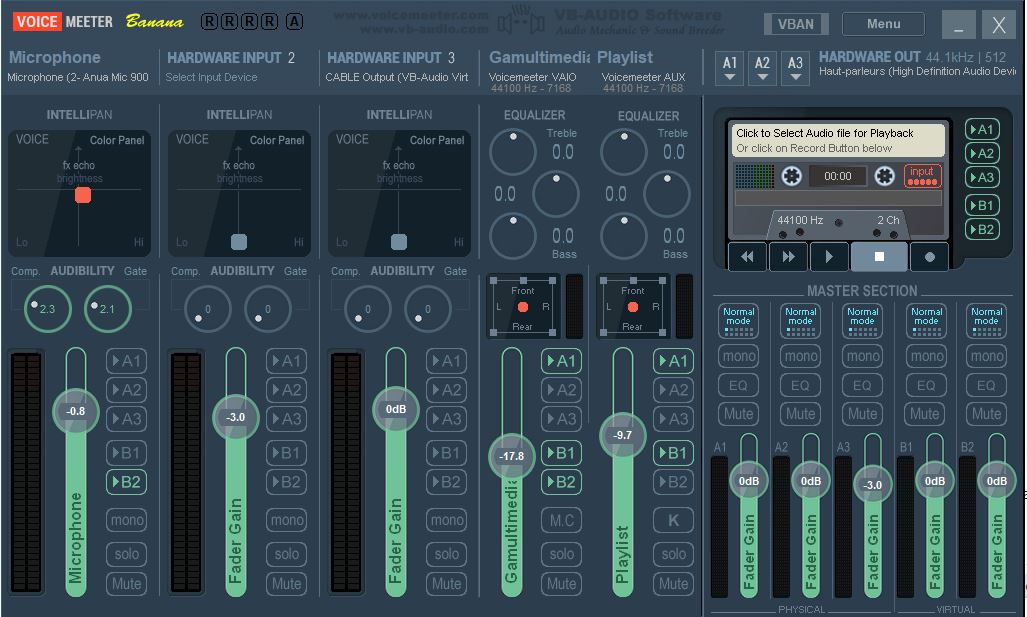Select input device for Hardware Input 2
The width and height of the screenshot is (1027, 617).
point(212,77)
